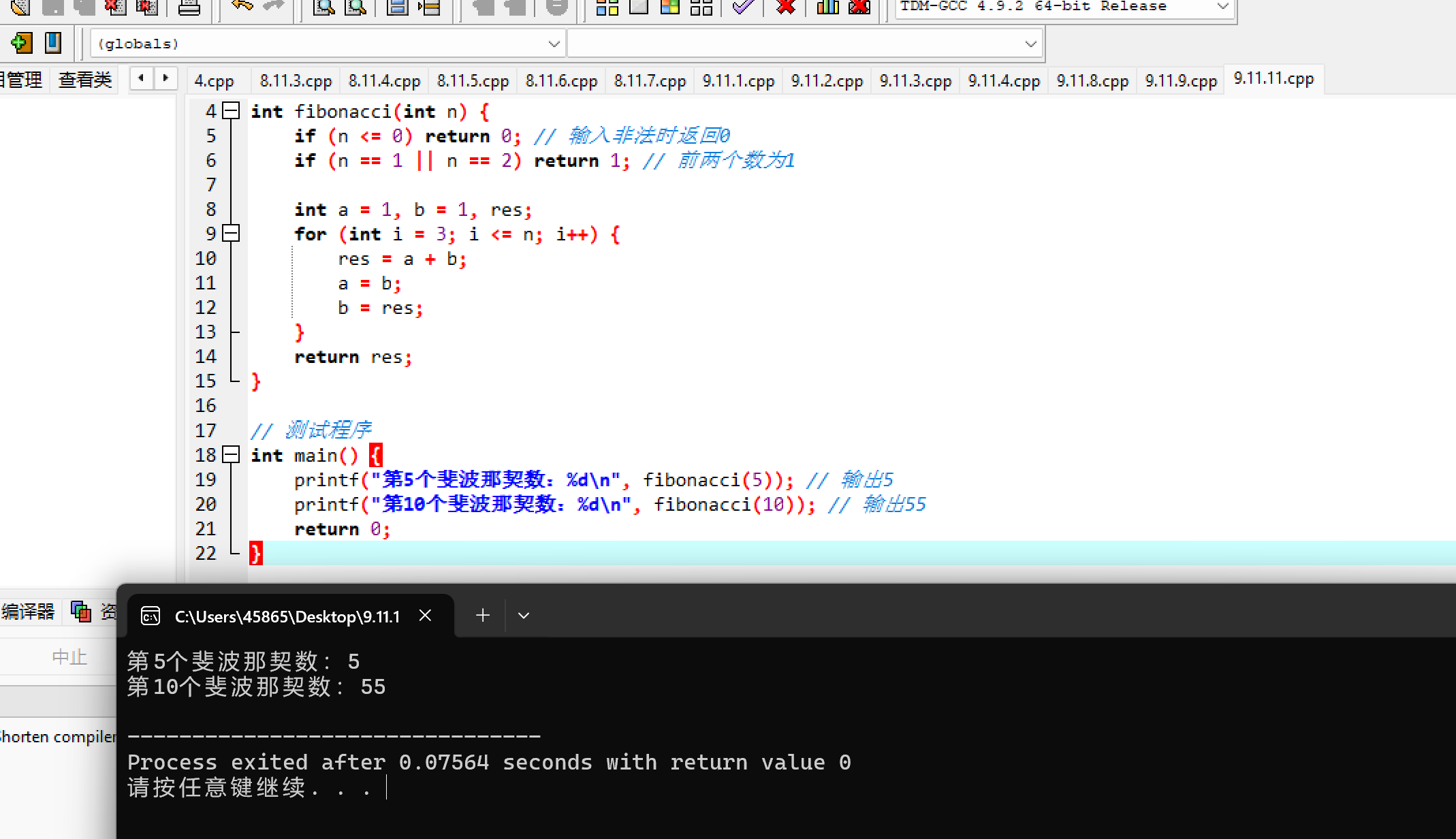This screenshot has height=839, width=1456.
Task: Collapse the for loop fold on line 9
Action: (232, 234)
